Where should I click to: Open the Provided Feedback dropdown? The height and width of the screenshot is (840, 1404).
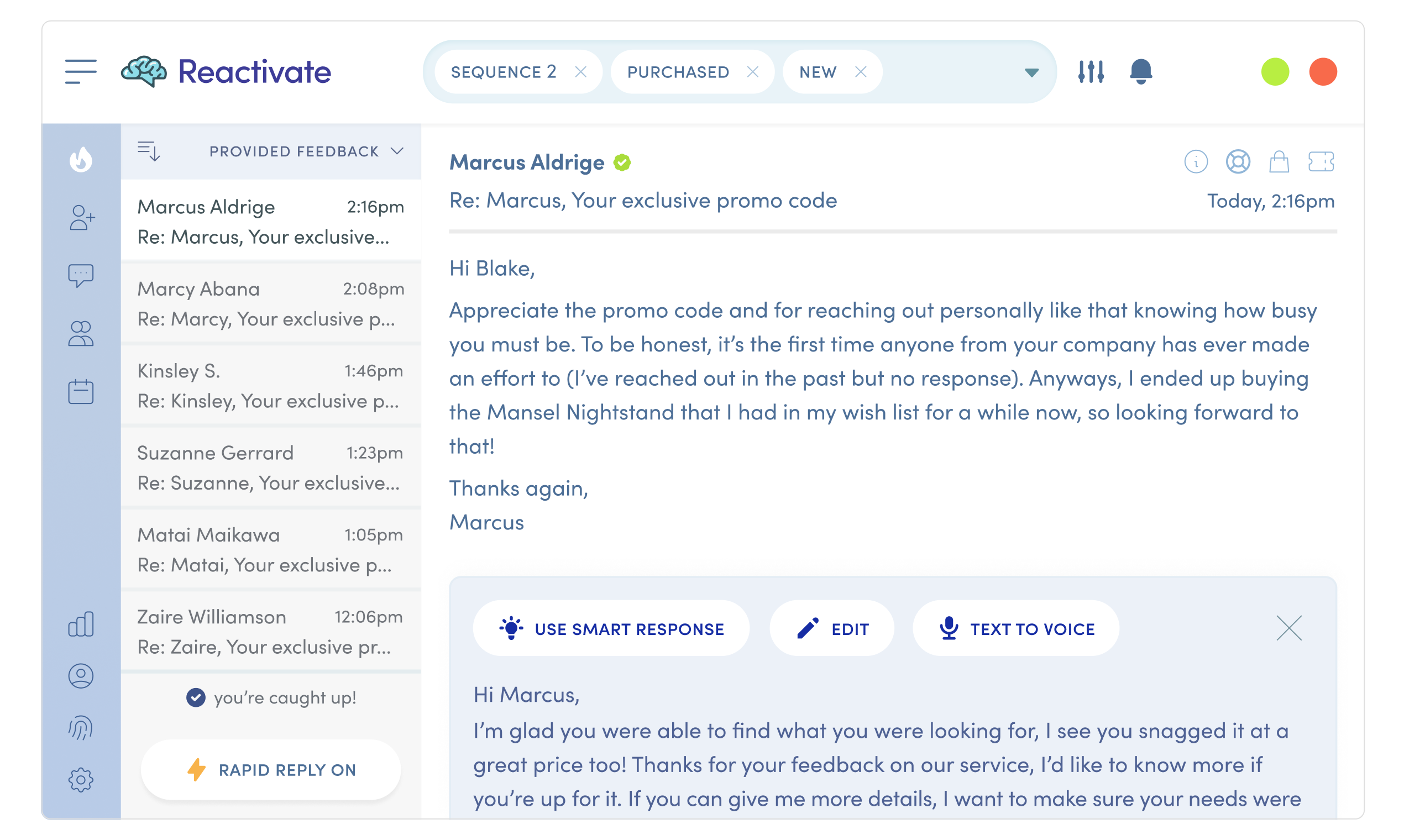[x=306, y=151]
